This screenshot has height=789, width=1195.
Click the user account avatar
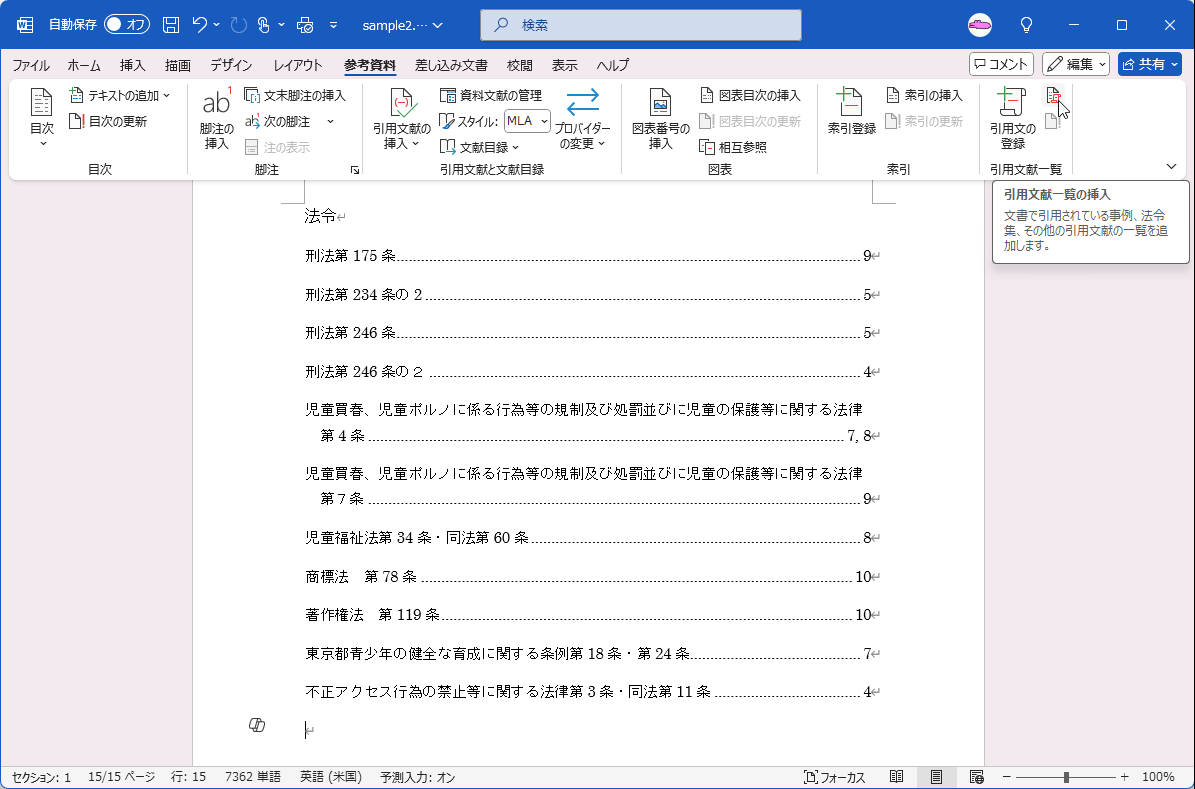[x=979, y=25]
